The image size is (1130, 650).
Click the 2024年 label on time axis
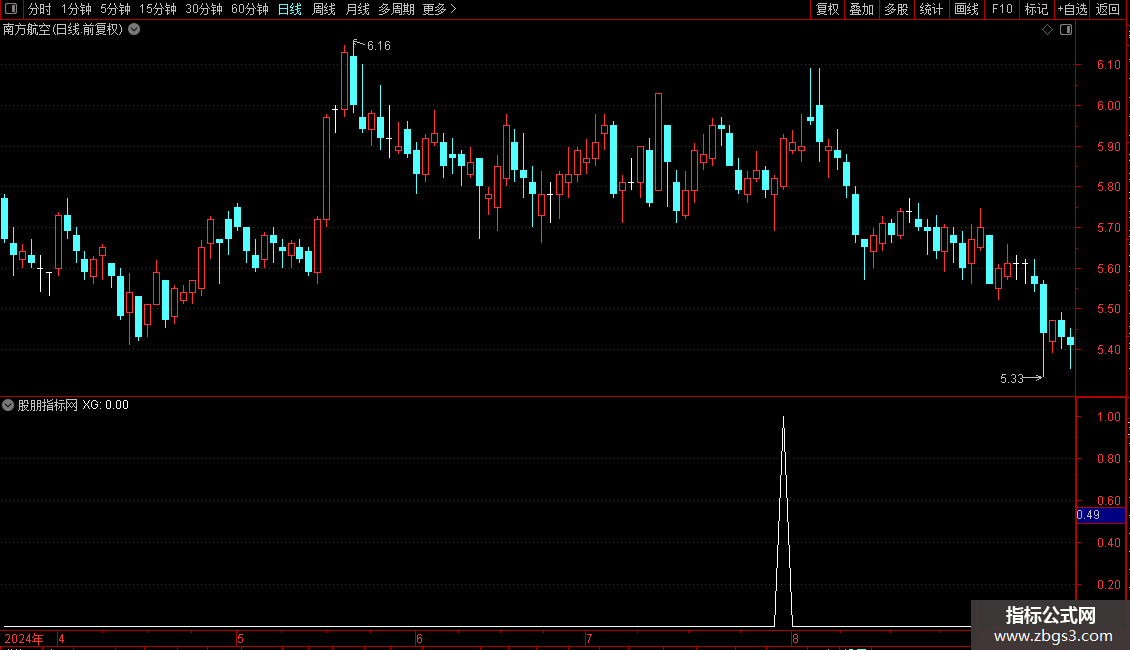pyautogui.click(x=24, y=638)
